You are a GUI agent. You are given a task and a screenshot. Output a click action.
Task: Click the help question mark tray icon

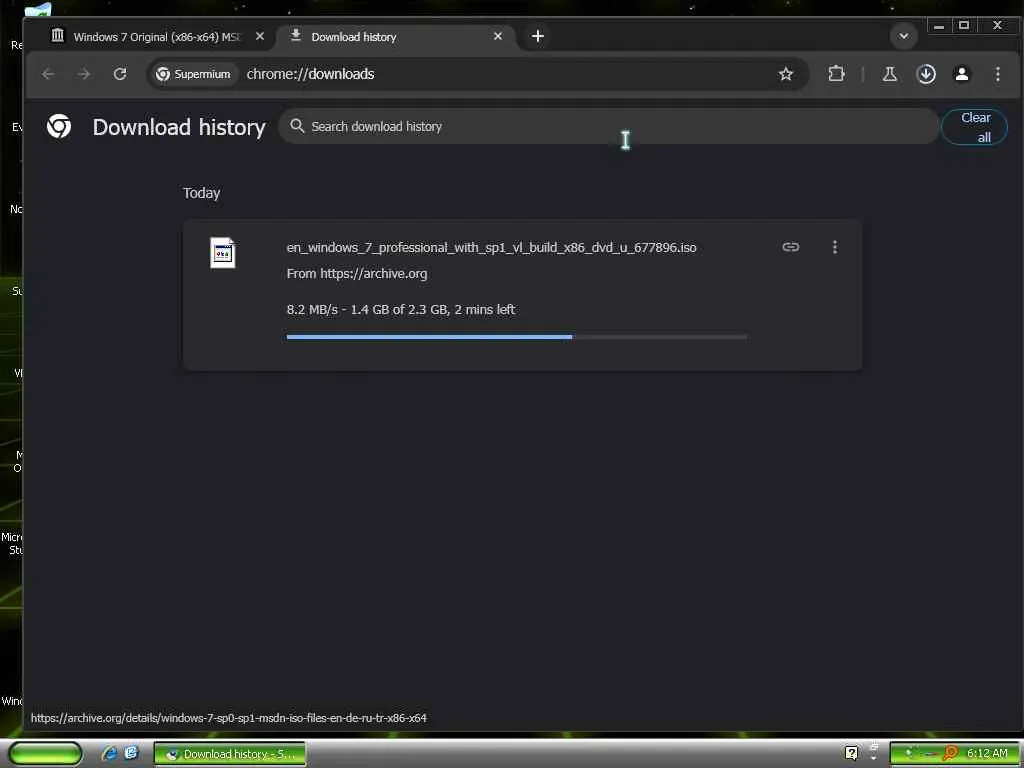[x=852, y=754]
